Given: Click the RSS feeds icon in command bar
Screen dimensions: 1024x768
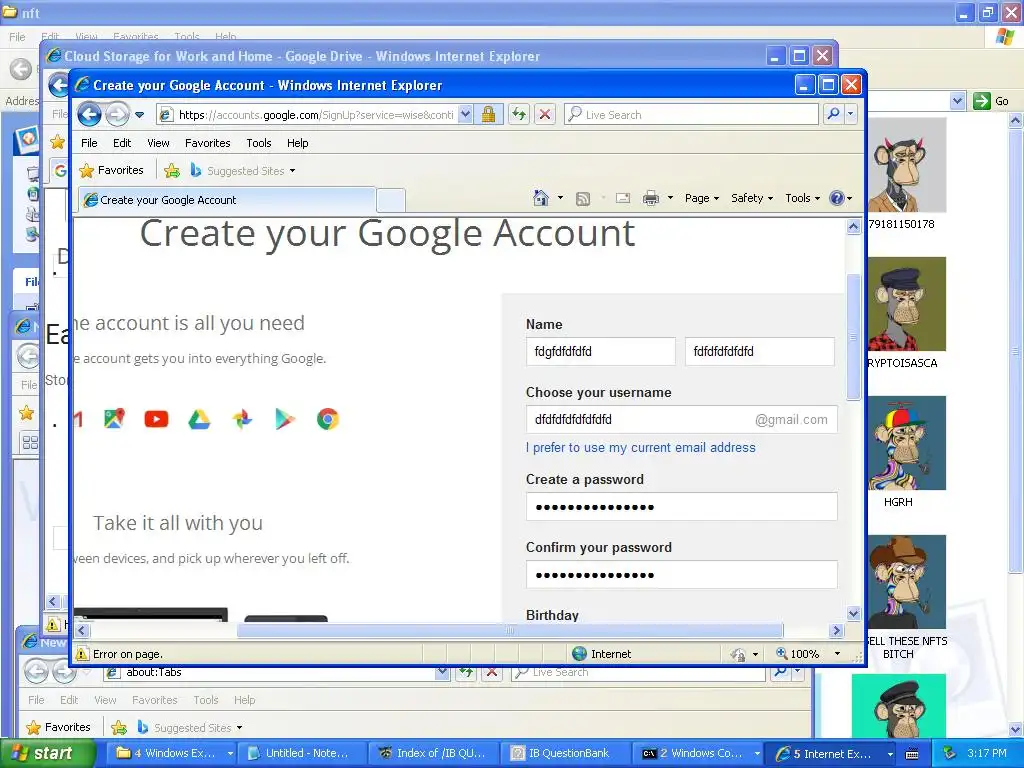Looking at the screenshot, I should [583, 198].
